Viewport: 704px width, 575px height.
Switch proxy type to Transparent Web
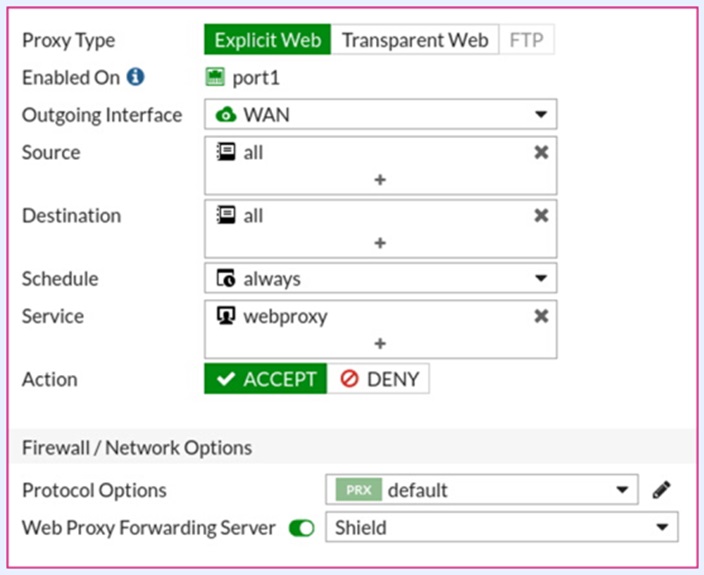click(x=415, y=40)
